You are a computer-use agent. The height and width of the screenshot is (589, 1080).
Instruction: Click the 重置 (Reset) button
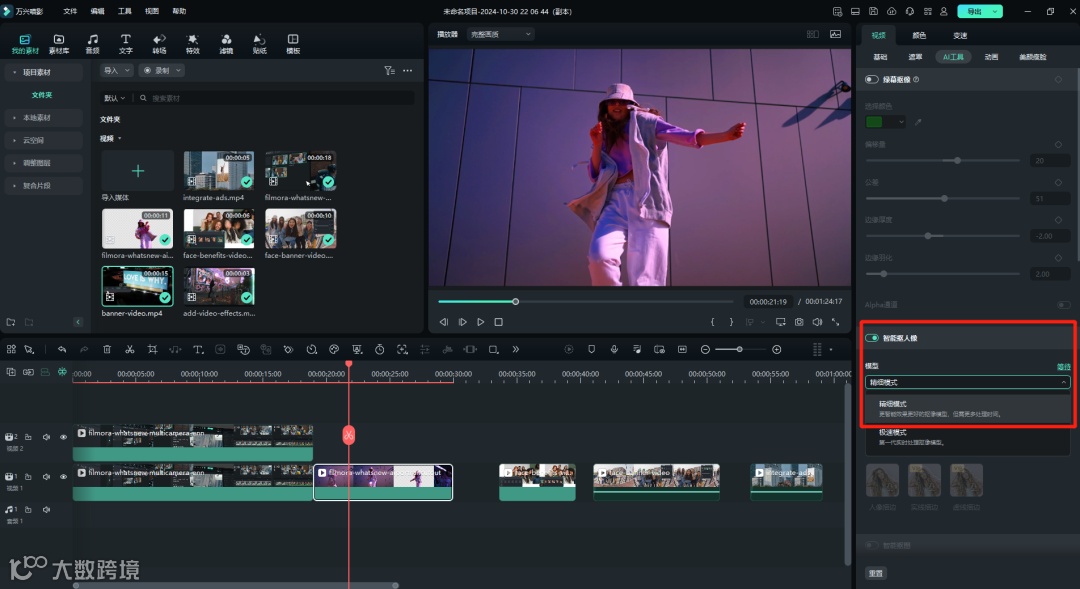pos(876,574)
